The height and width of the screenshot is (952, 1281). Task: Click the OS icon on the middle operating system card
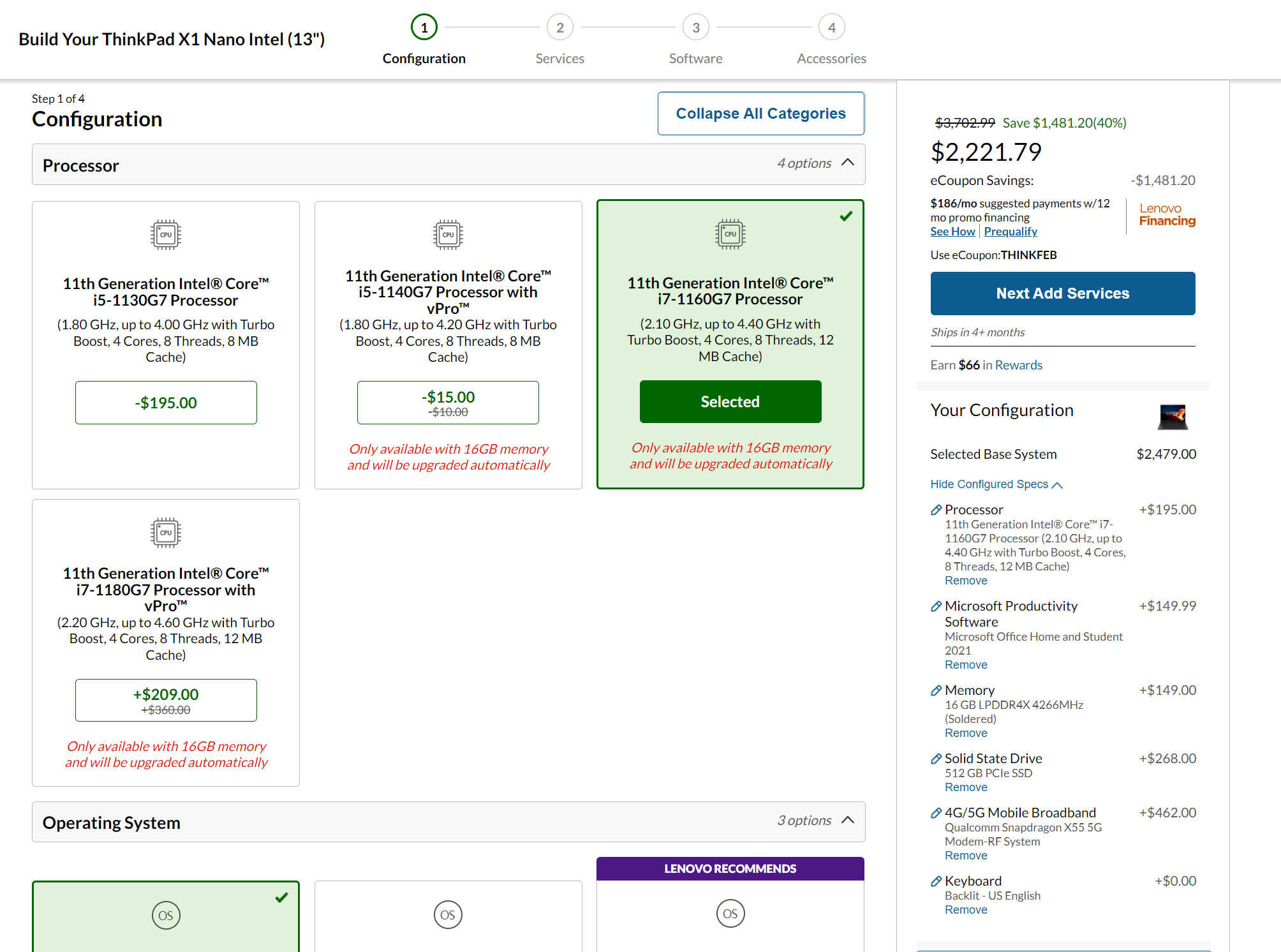(448, 915)
